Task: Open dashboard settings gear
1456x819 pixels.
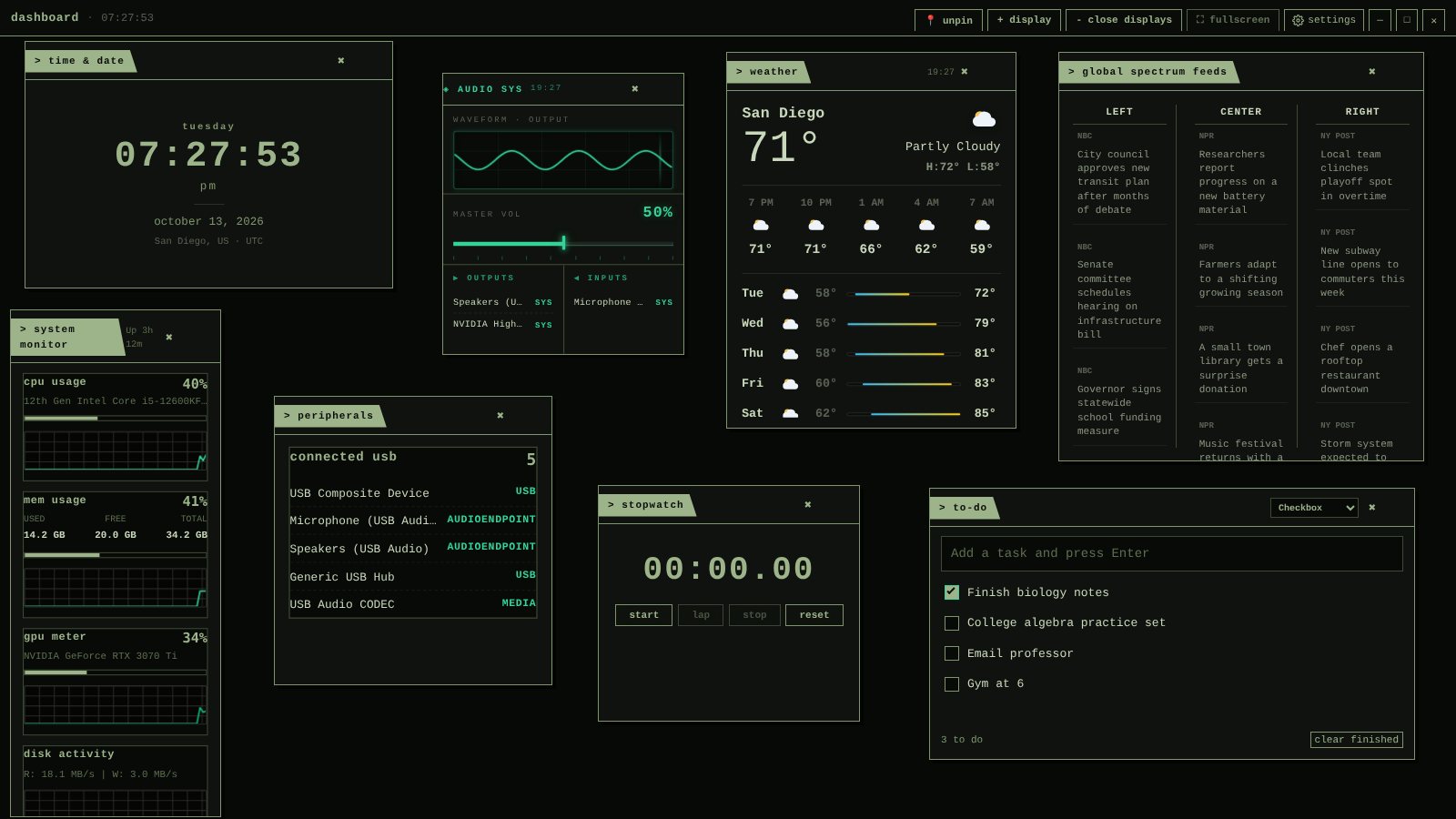Action: 1324,20
